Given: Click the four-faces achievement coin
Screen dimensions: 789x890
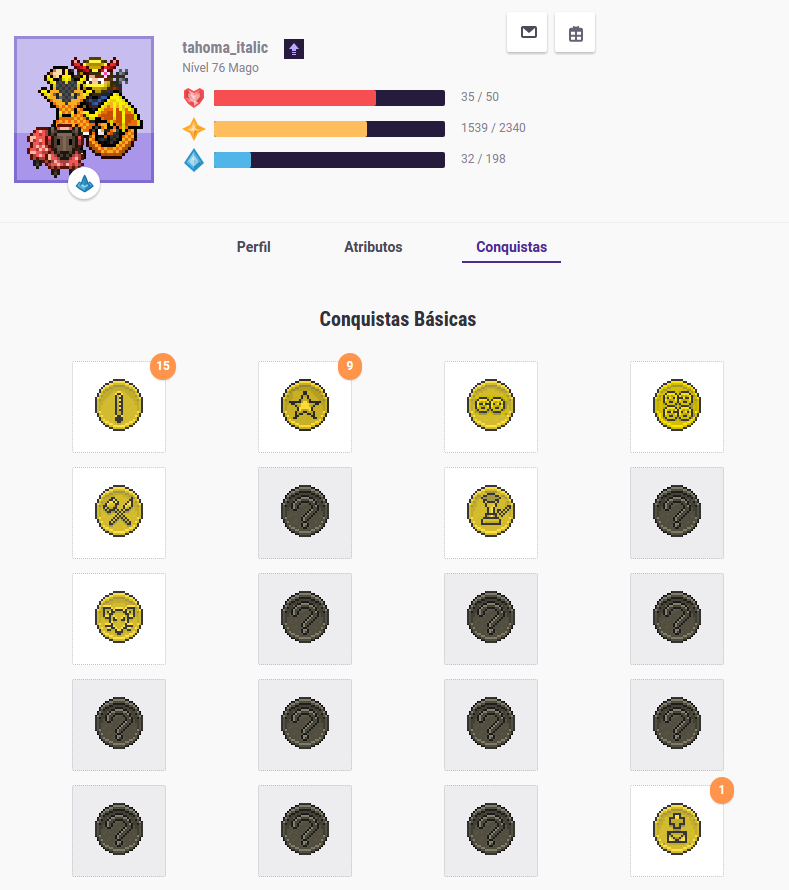Looking at the screenshot, I should (x=677, y=407).
